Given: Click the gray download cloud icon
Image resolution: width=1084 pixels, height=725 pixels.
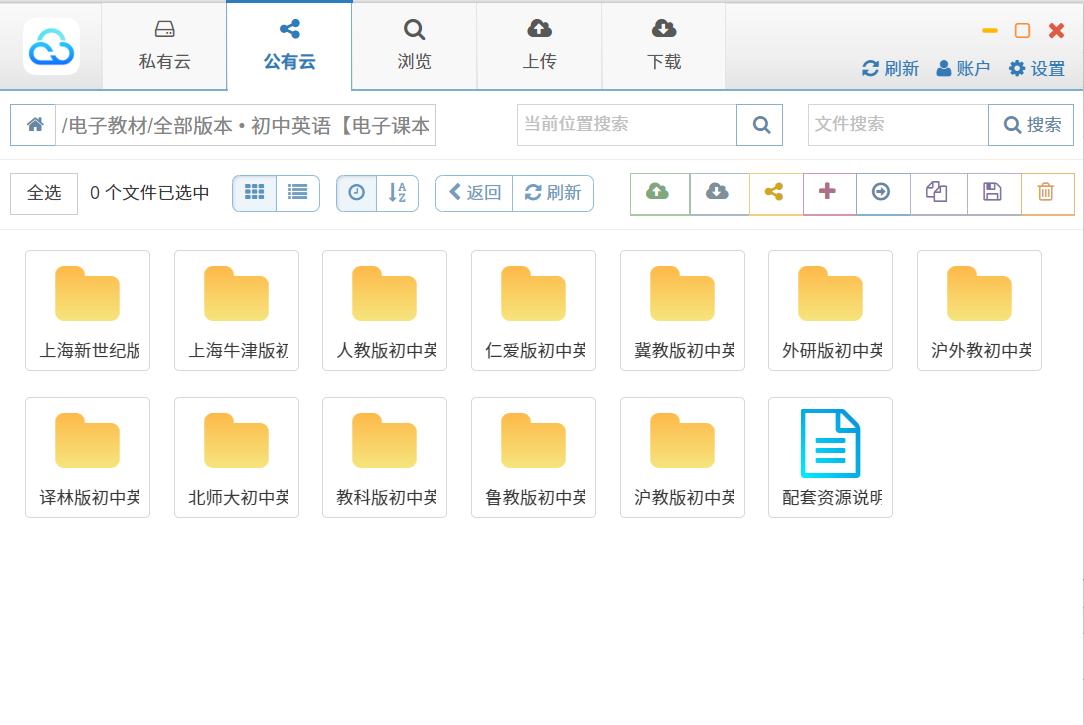Looking at the screenshot, I should 719,194.
